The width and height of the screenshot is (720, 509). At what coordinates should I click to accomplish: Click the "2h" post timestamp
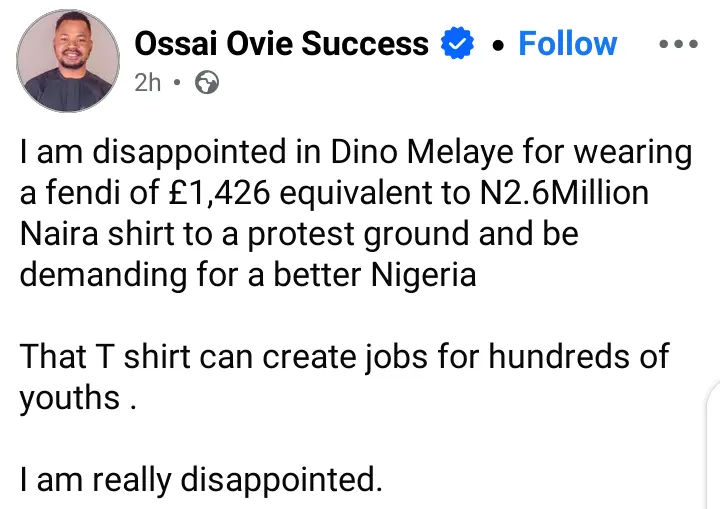(147, 82)
